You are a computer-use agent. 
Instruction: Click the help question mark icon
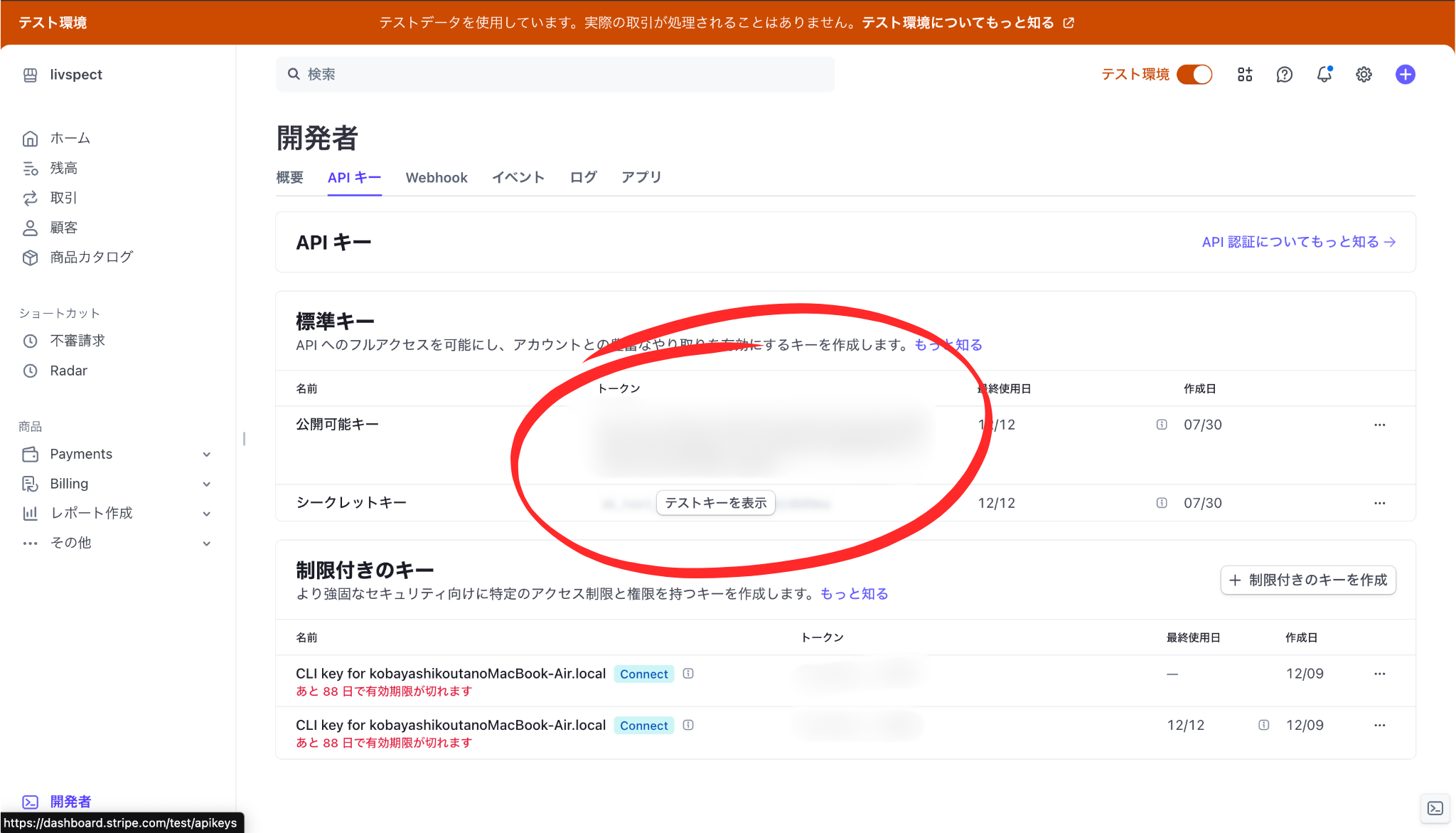[1284, 74]
